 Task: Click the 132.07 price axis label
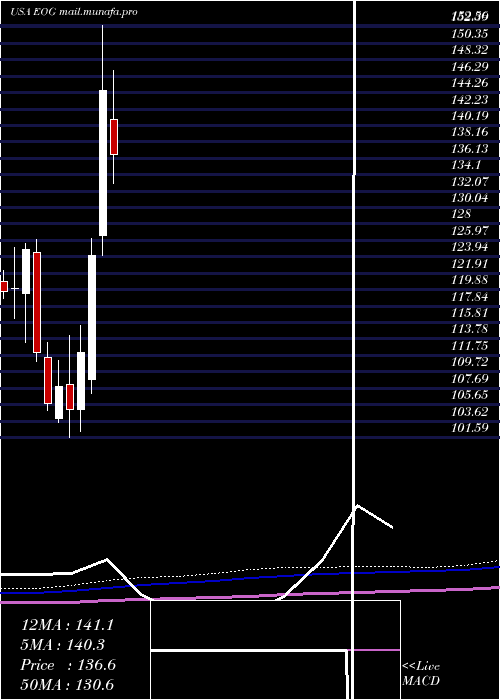469,182
